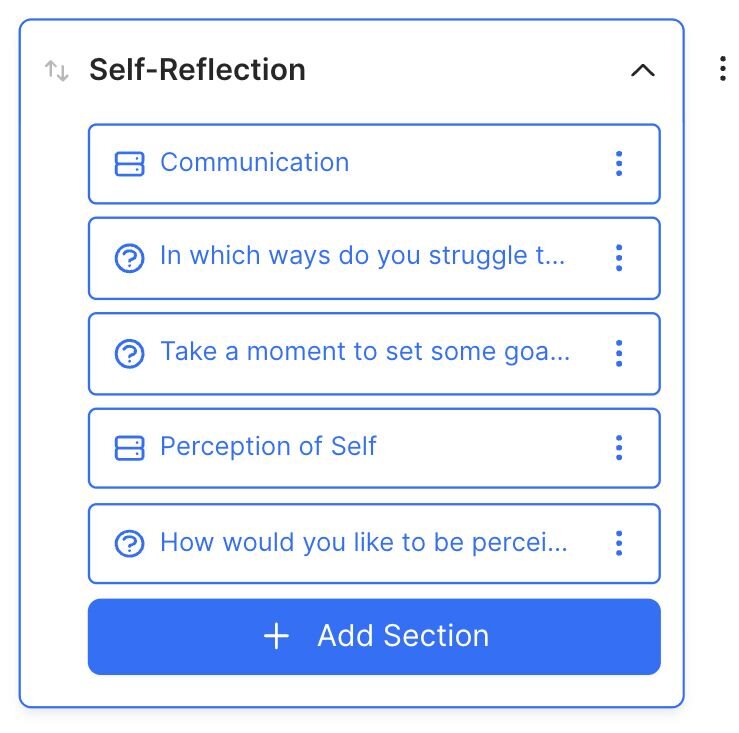Collapse the Self-Reflection panel
The width and height of the screenshot is (739, 733).
(642, 71)
